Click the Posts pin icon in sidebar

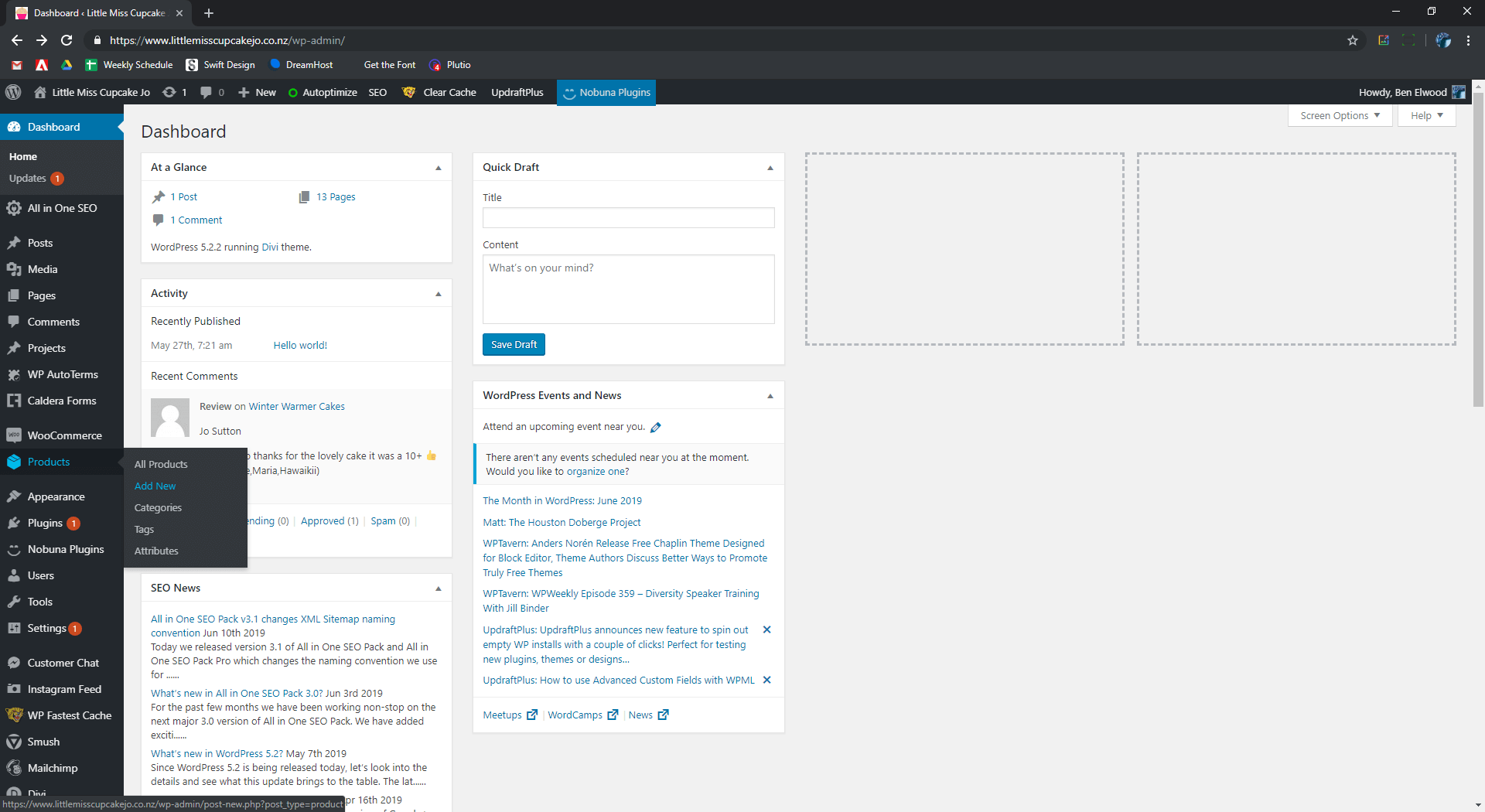(14, 243)
